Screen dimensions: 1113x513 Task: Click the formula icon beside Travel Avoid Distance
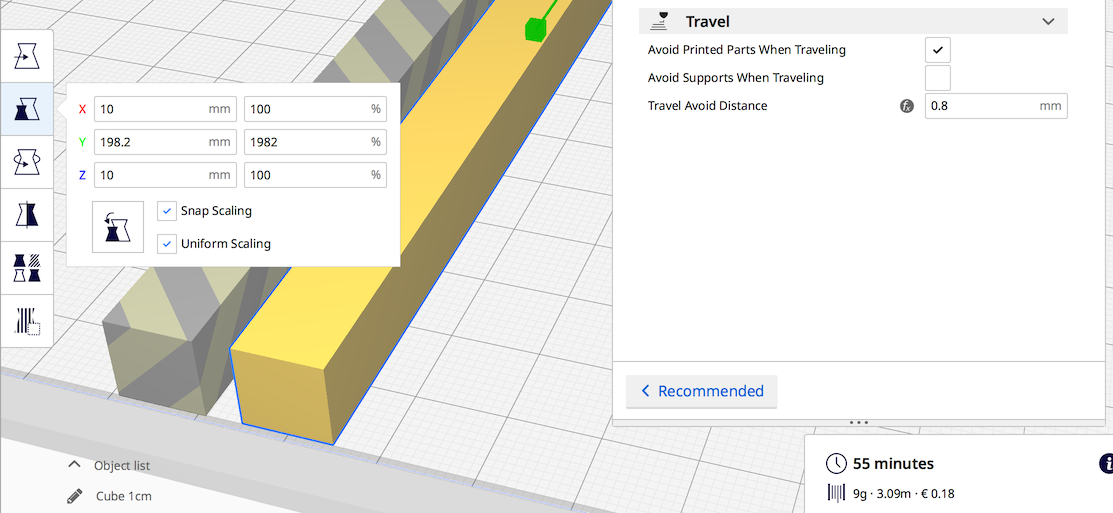coord(906,106)
